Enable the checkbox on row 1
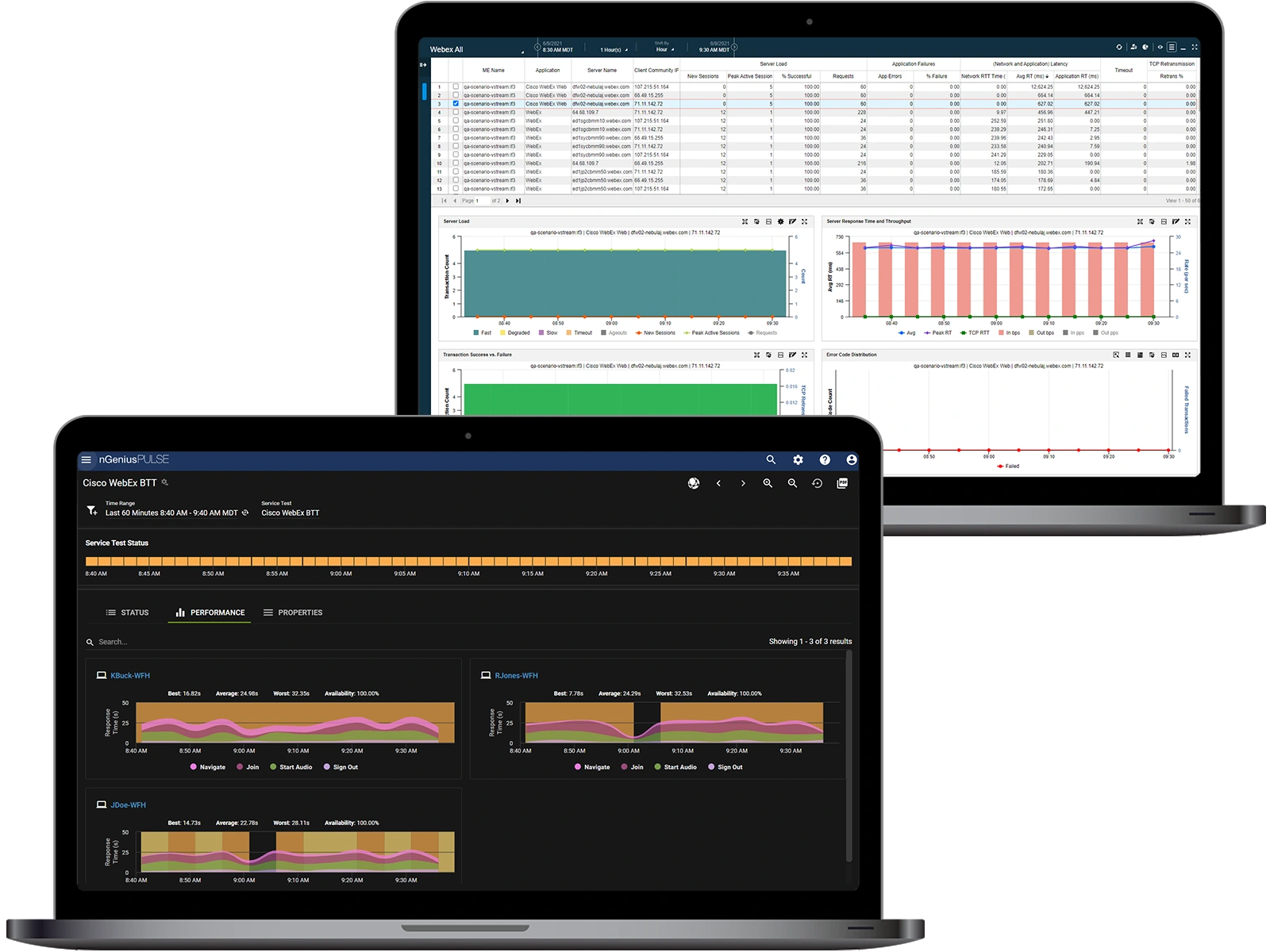Screen dimensions: 1270x952 (x=454, y=86)
